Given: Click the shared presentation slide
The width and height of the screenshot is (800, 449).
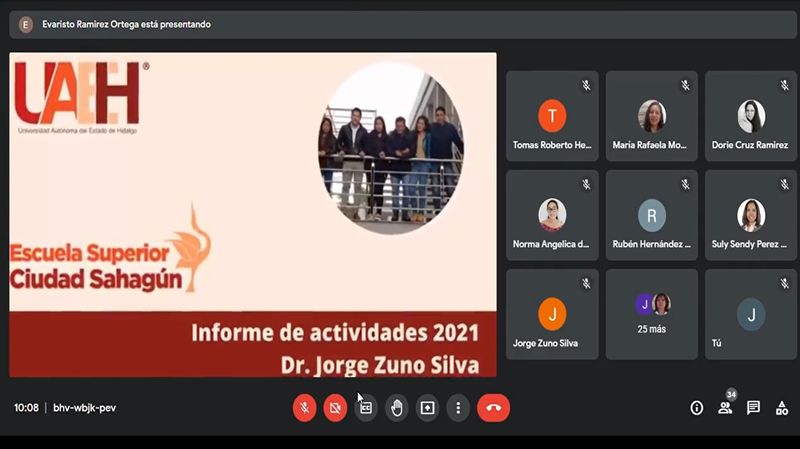Looking at the screenshot, I should coord(253,215).
